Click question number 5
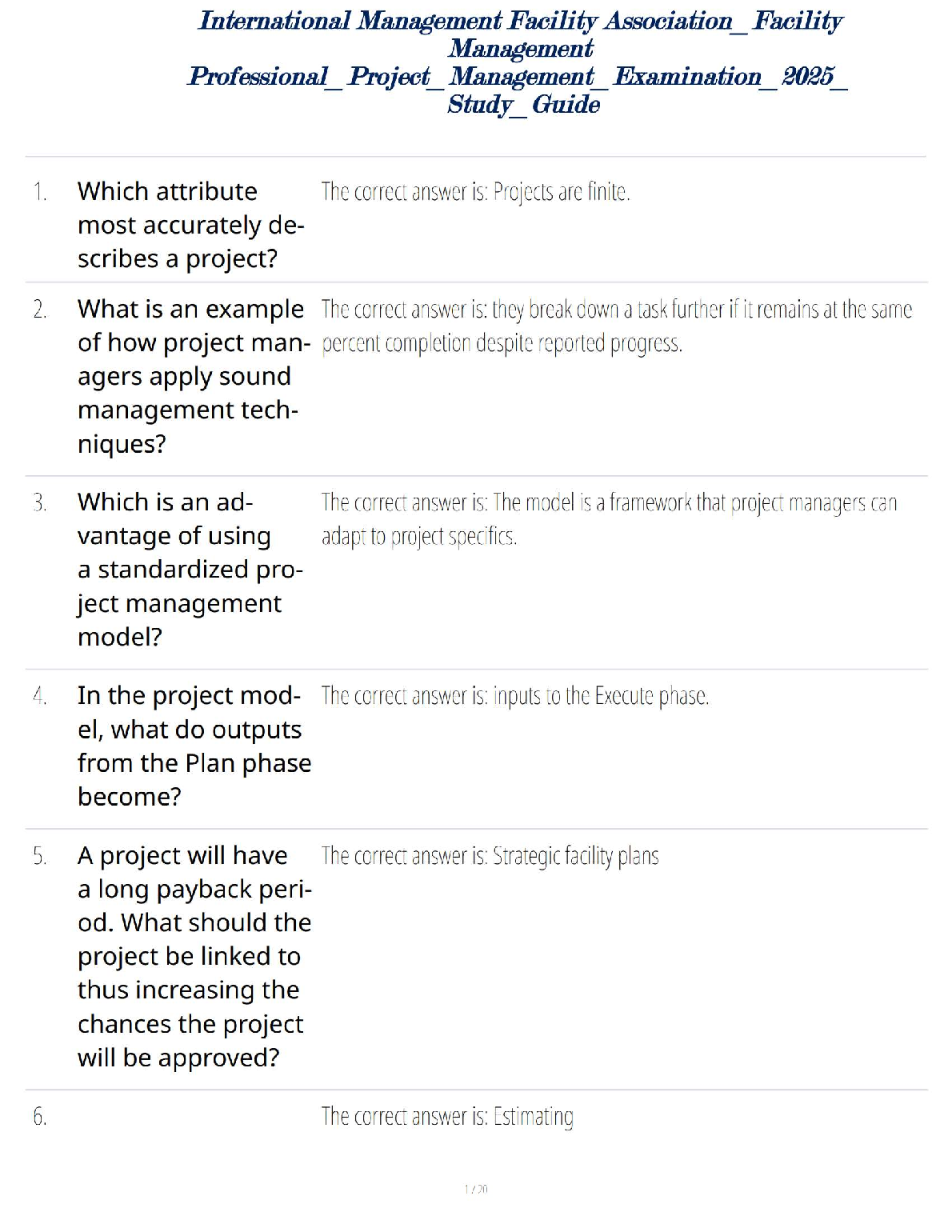Viewport: 952px width, 1232px height. [40, 857]
